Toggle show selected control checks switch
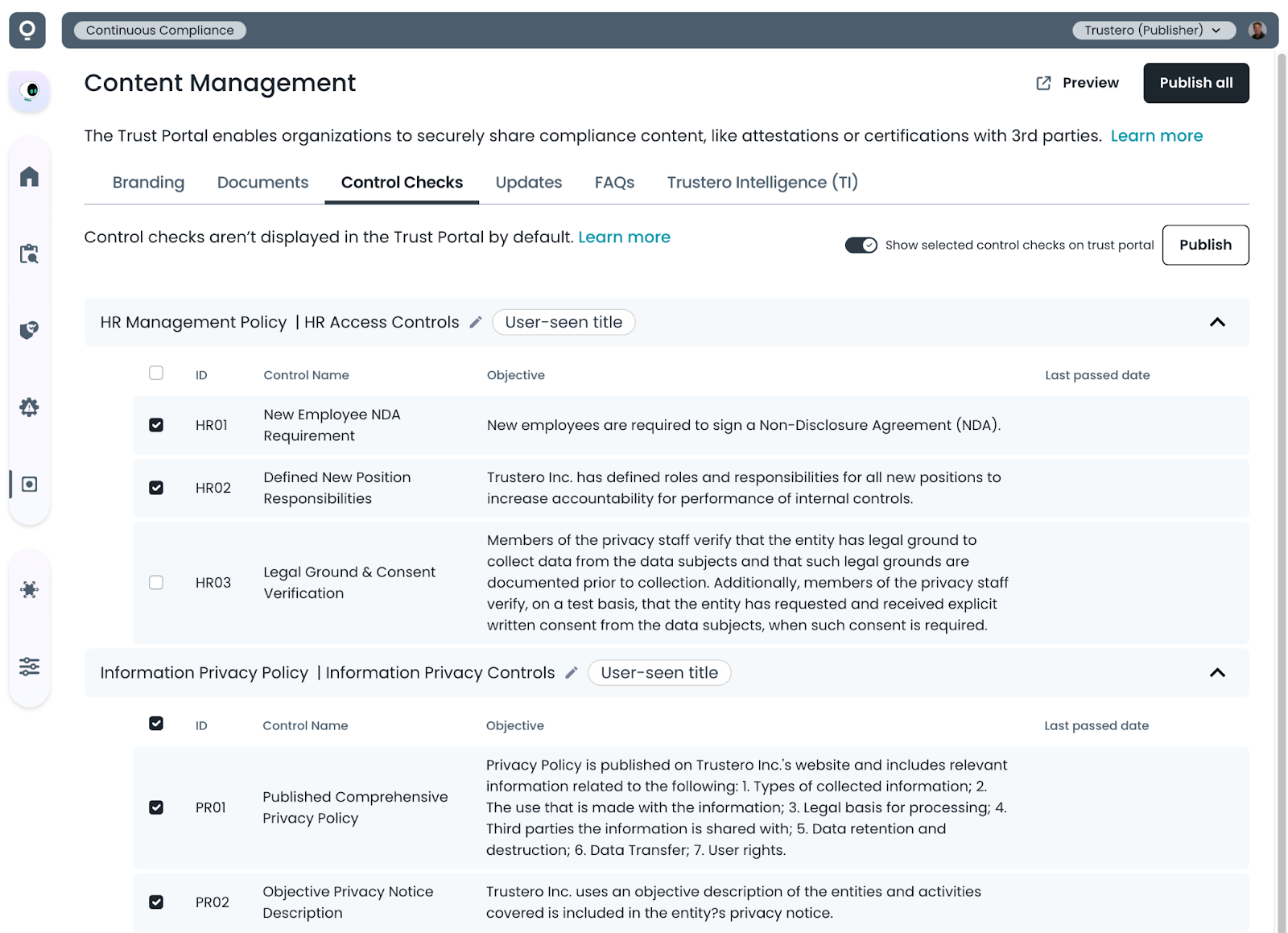Viewport: 1288px width, 933px height. (x=861, y=246)
